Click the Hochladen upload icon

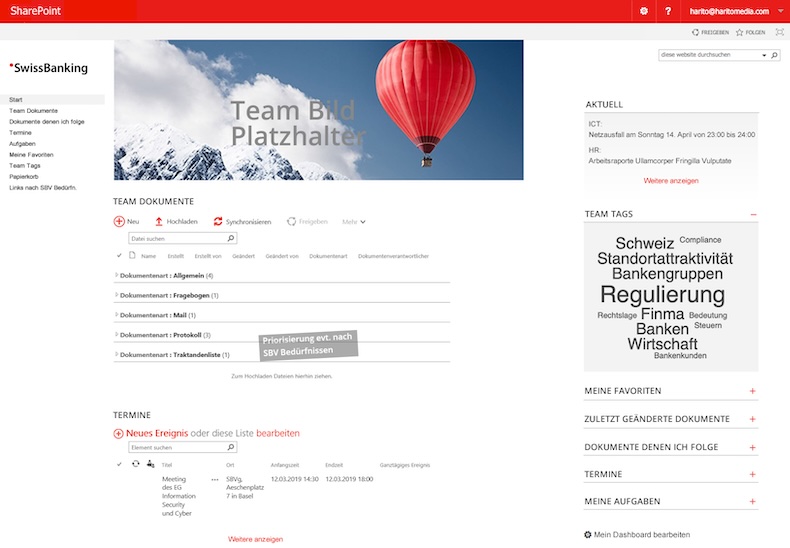158,221
